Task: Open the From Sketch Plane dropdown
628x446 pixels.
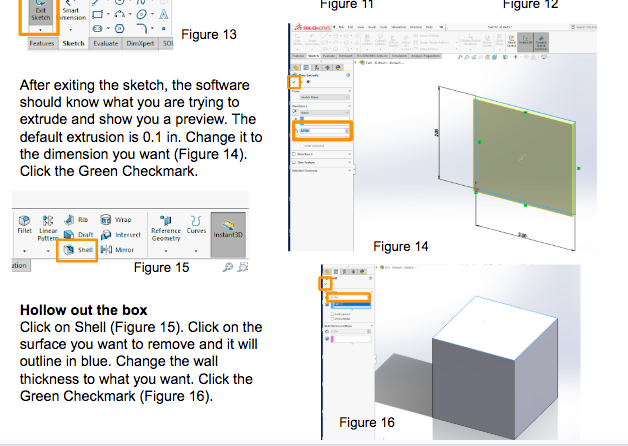Action: [324, 97]
